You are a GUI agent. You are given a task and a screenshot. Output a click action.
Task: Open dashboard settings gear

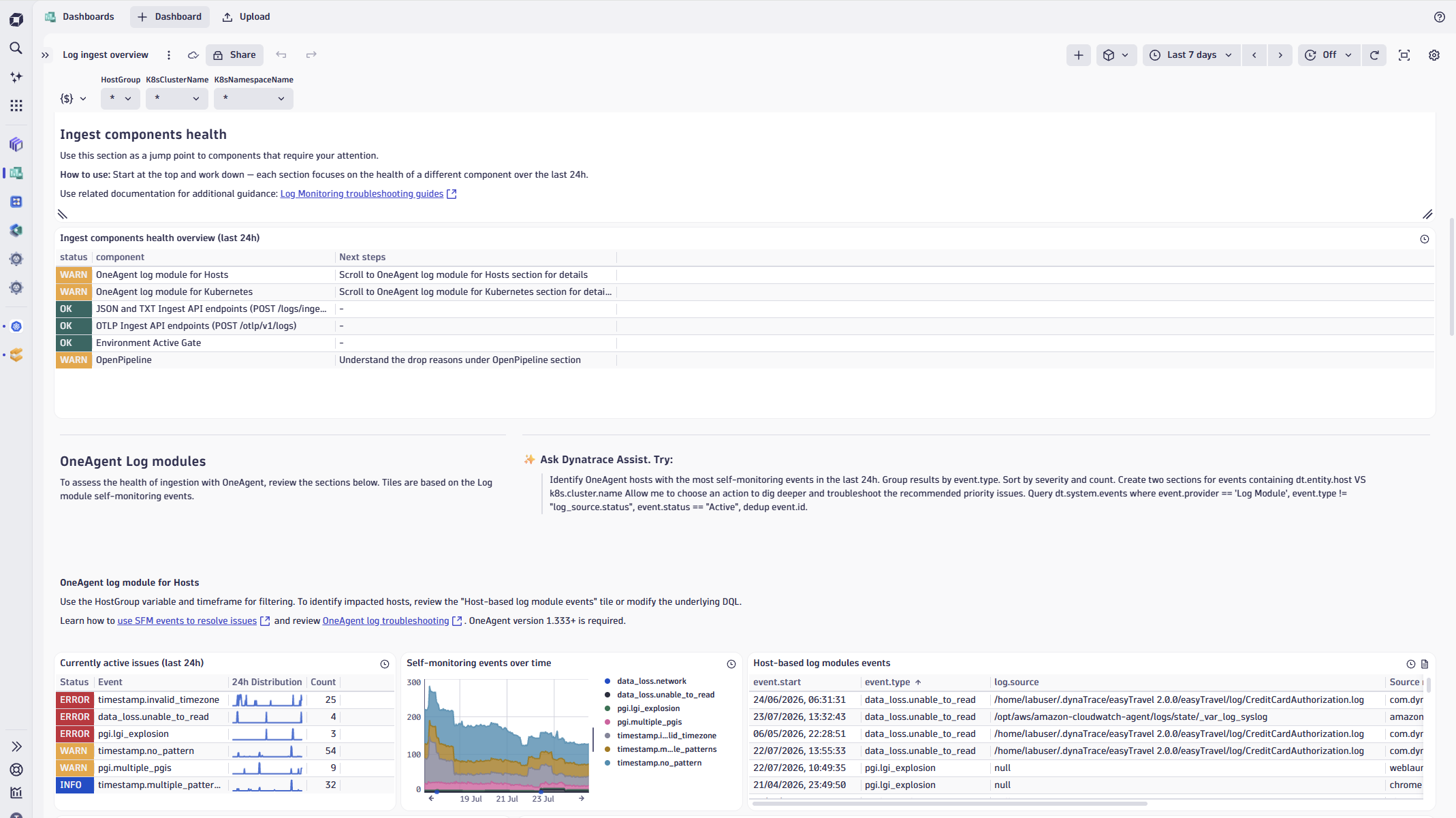1434,55
